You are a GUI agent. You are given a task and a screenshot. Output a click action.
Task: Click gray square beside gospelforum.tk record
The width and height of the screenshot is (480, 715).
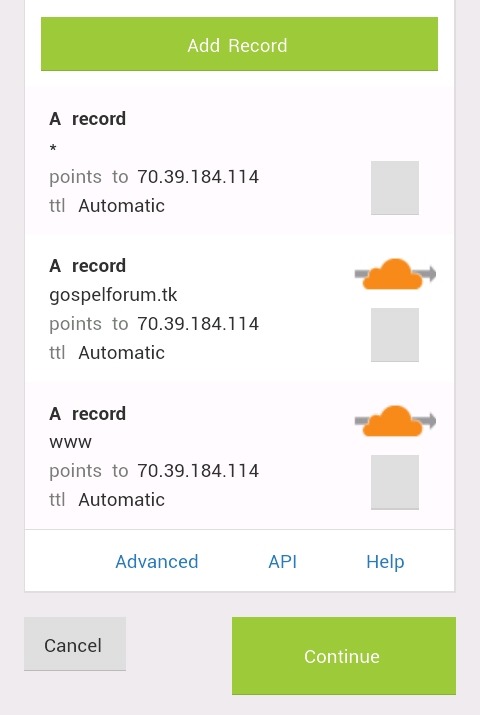395,335
